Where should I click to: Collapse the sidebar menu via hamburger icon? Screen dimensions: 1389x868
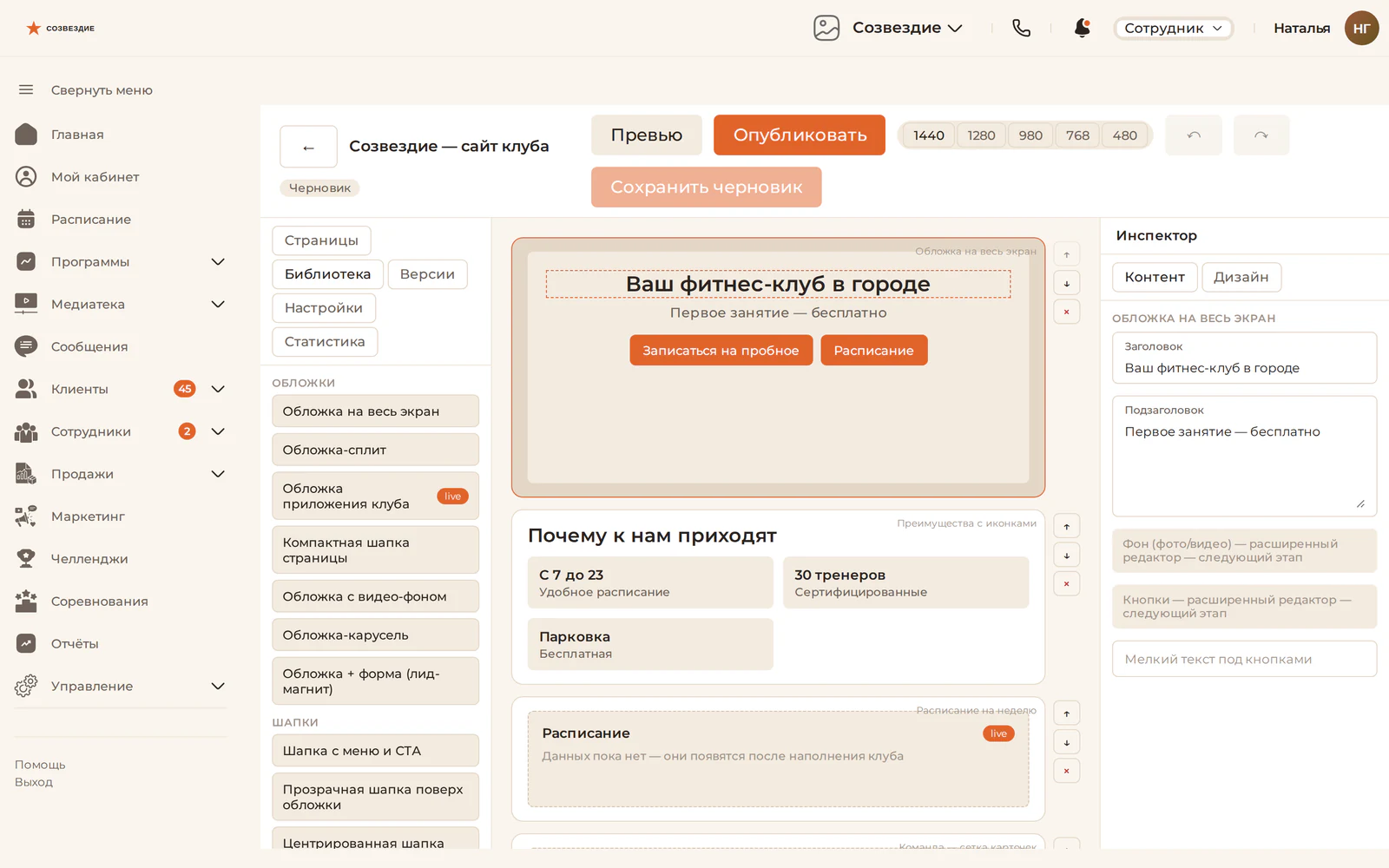click(x=26, y=89)
